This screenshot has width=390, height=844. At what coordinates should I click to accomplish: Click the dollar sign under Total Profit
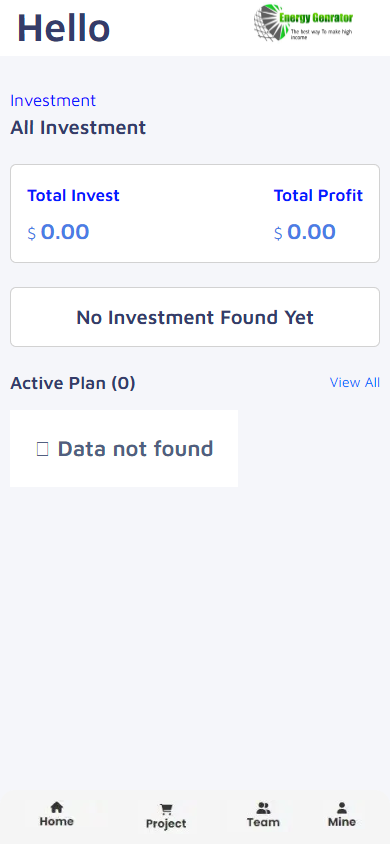[278, 234]
